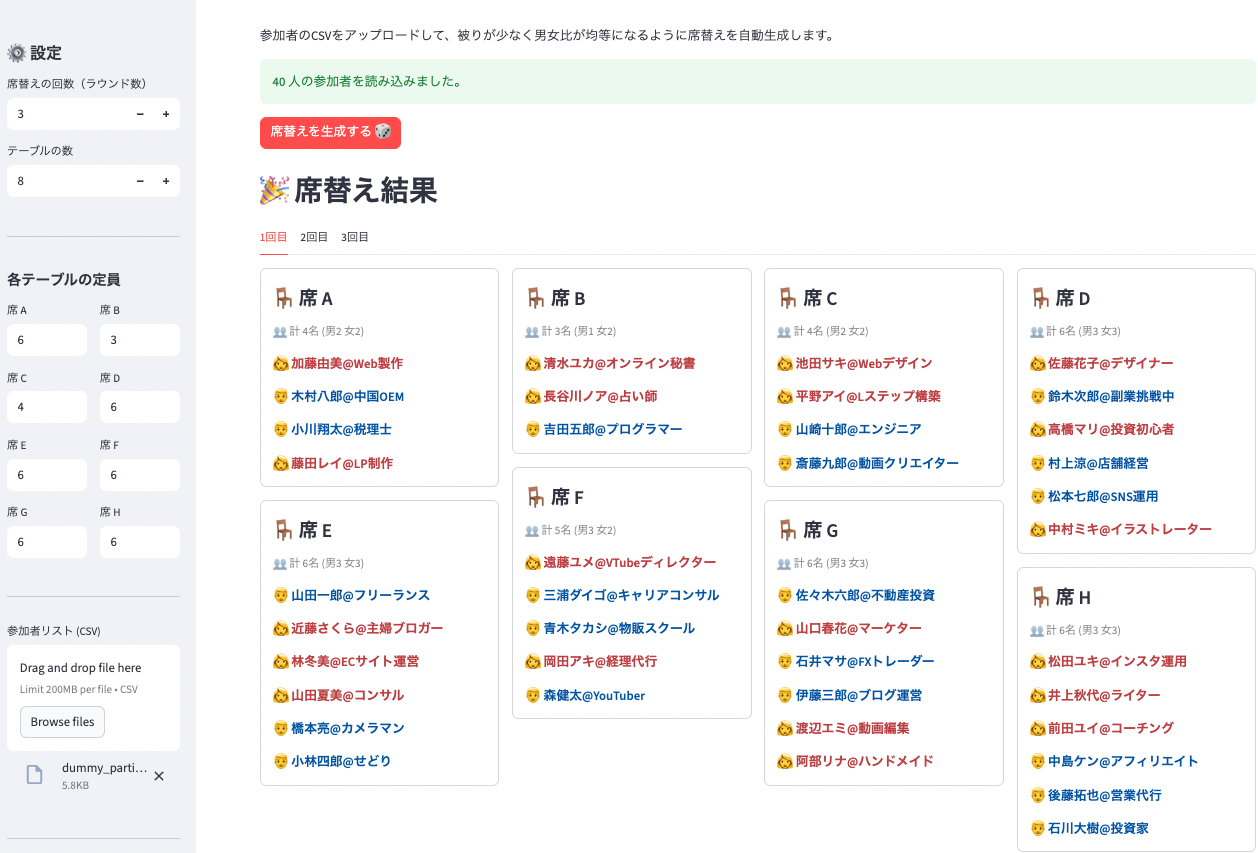Image resolution: width=1258 pixels, height=853 pixels.
Task: Click the face icon beside 清水ユカ@オンライン秘書
Action: click(x=533, y=364)
